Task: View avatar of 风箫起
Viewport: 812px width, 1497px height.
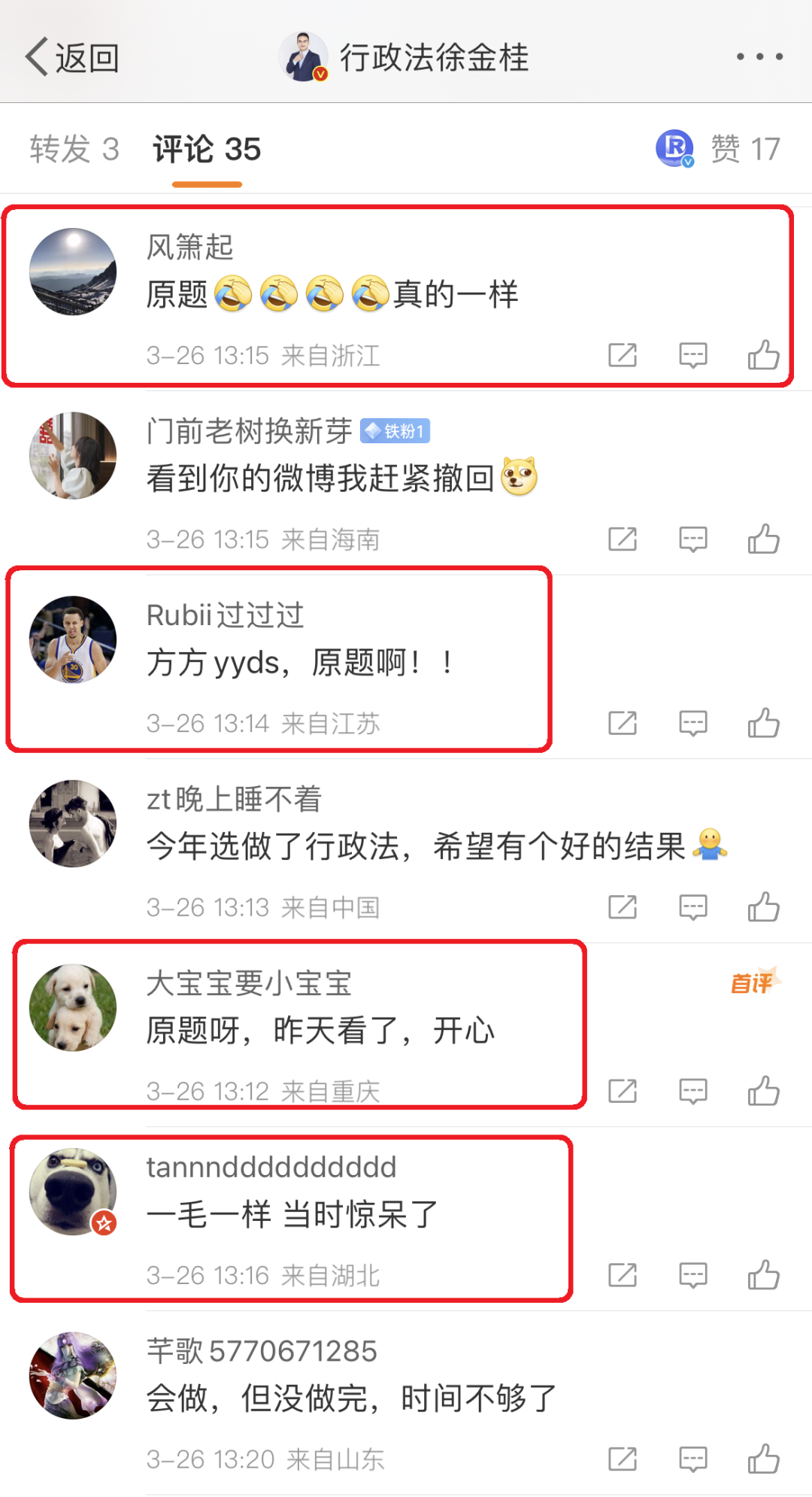Action: coord(73,272)
